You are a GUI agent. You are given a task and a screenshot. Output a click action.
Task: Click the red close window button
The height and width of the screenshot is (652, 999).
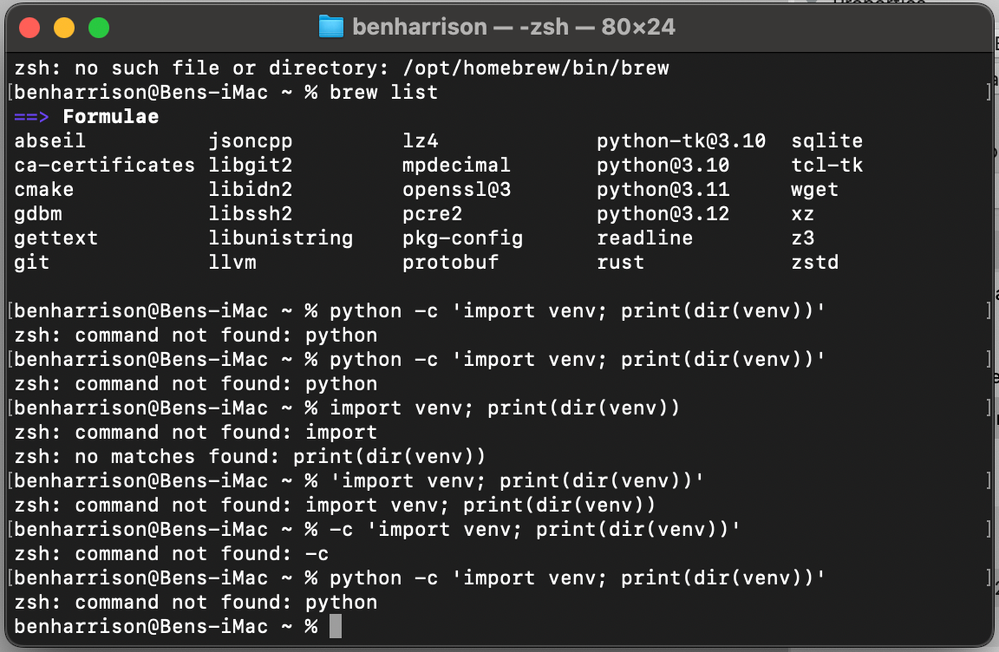(x=31, y=27)
